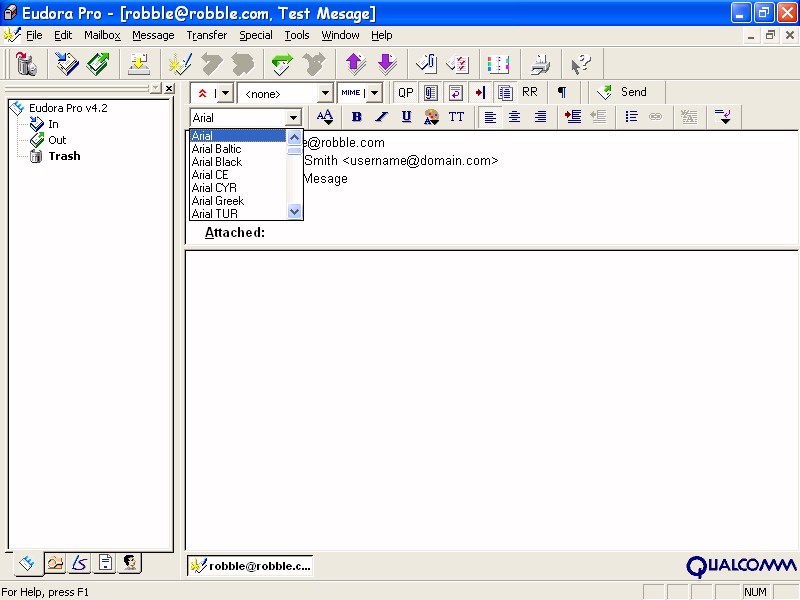Open the Address Book toolbar icon
Image resolution: width=800 pixels, height=600 pixels.
pyautogui.click(x=498, y=64)
